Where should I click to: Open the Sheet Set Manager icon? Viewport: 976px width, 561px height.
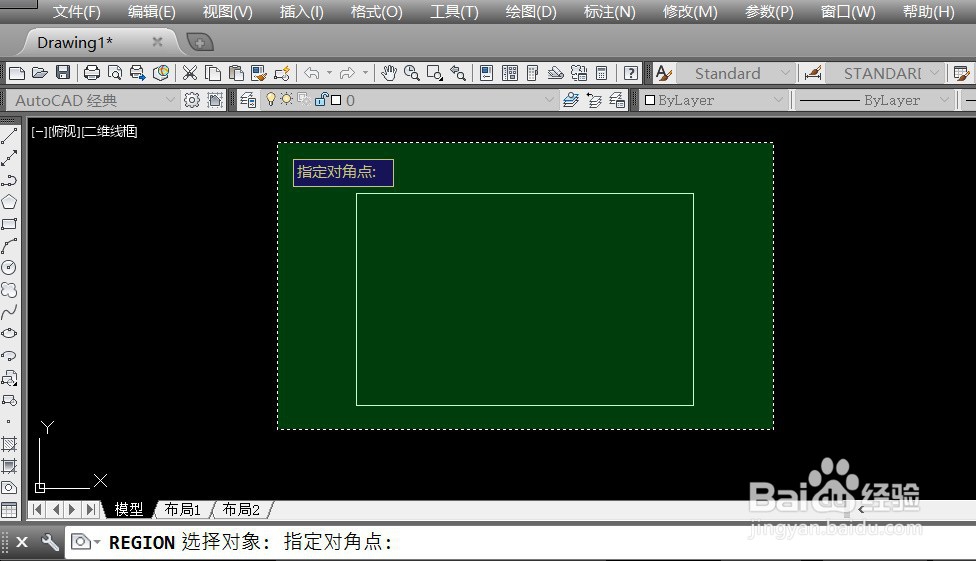coord(555,73)
